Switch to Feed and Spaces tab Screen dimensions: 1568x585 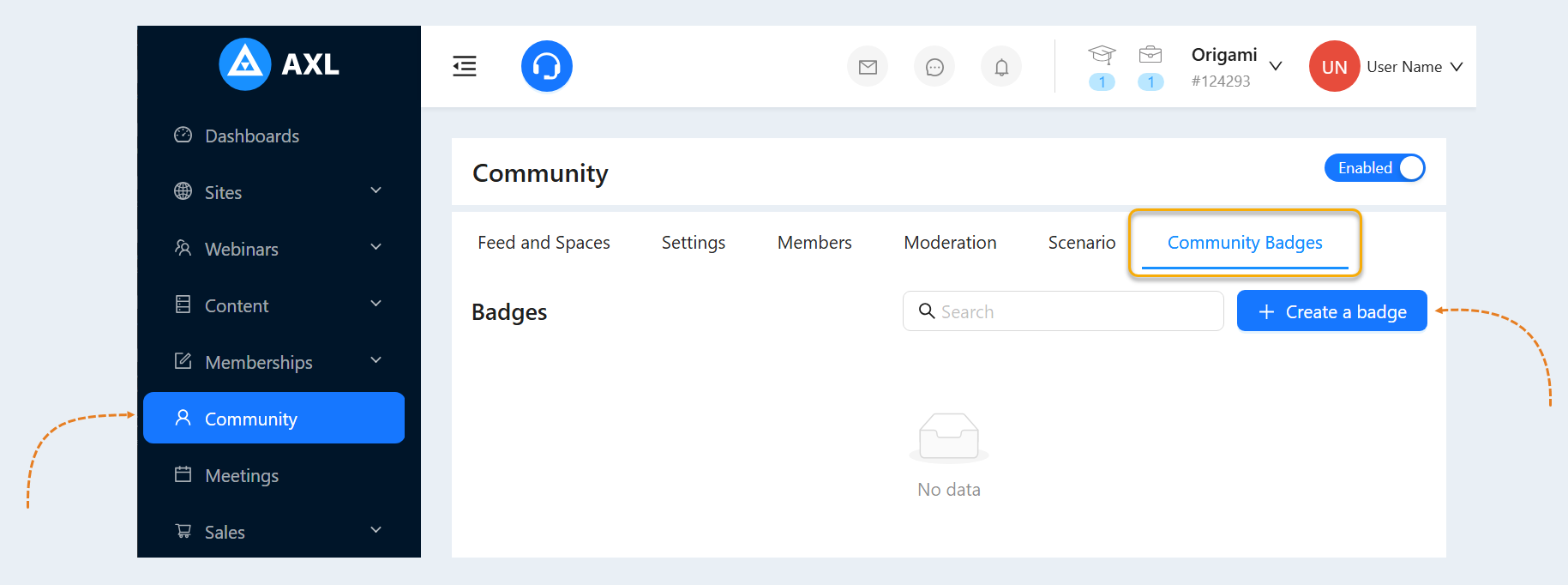click(x=544, y=243)
